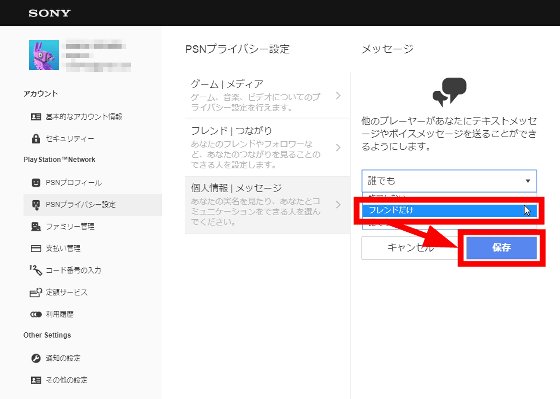
Task: Open 通知の設定 under Other Settings
Action: (63, 358)
